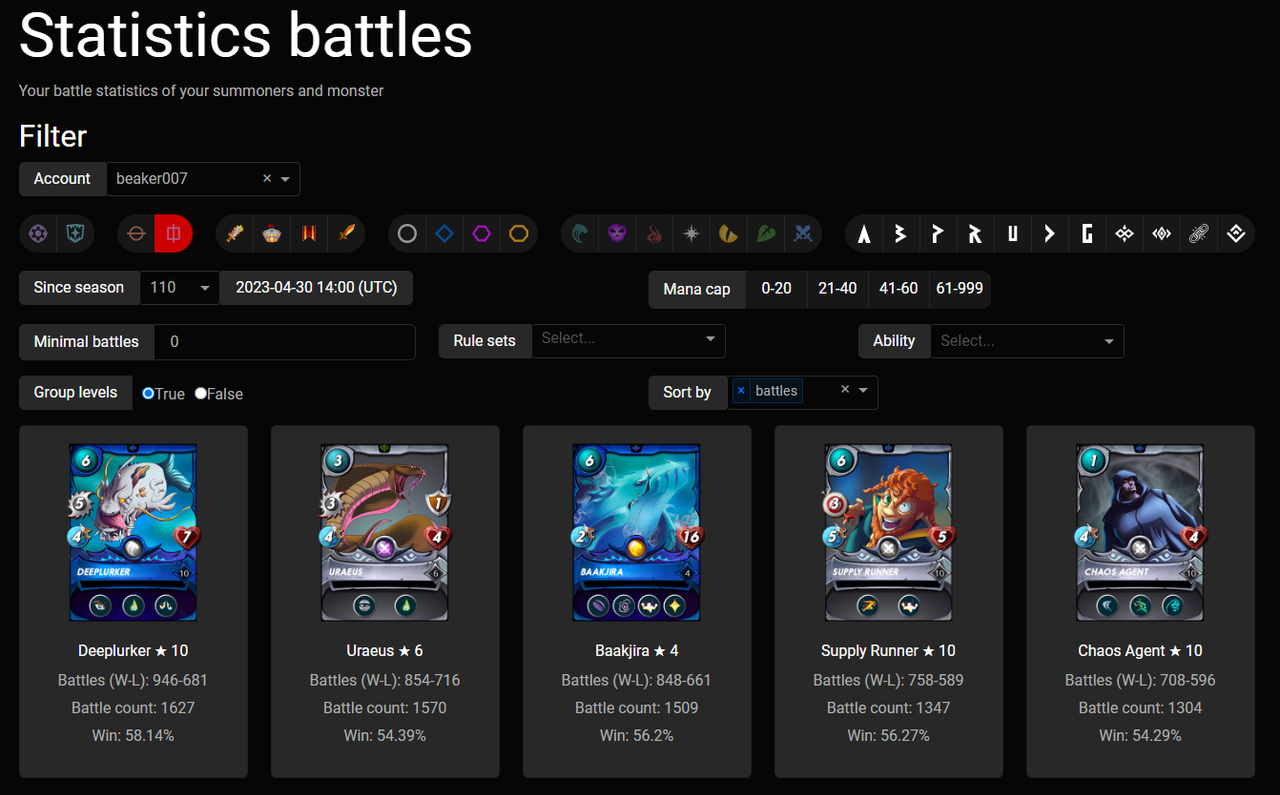Select True for Group levels
Viewport: 1280px width, 795px height.
pos(148,394)
